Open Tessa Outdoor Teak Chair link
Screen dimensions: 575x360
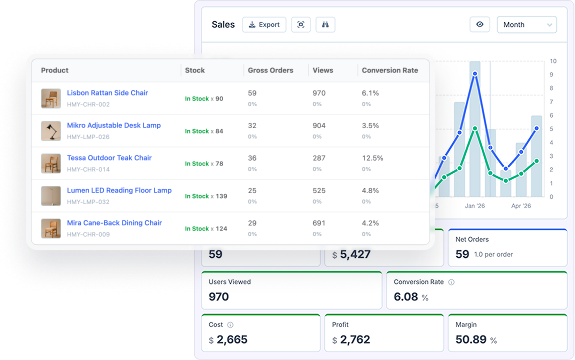109,158
